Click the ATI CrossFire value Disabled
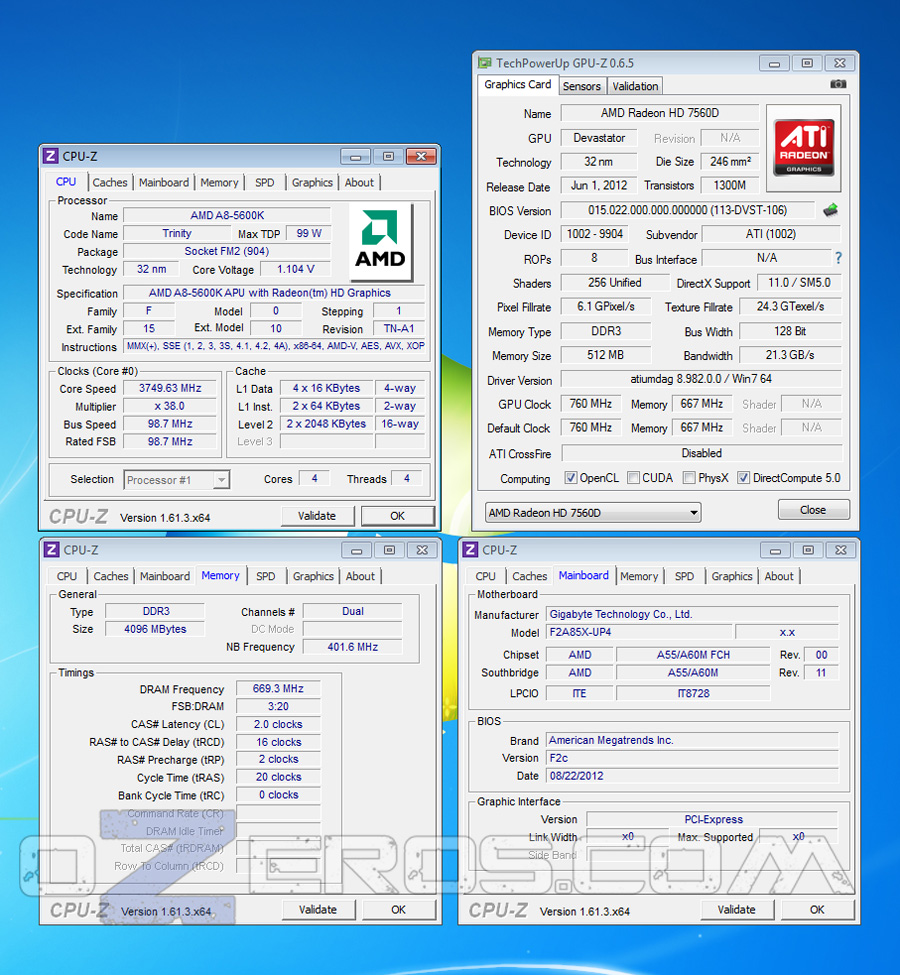900x975 pixels. 701,453
